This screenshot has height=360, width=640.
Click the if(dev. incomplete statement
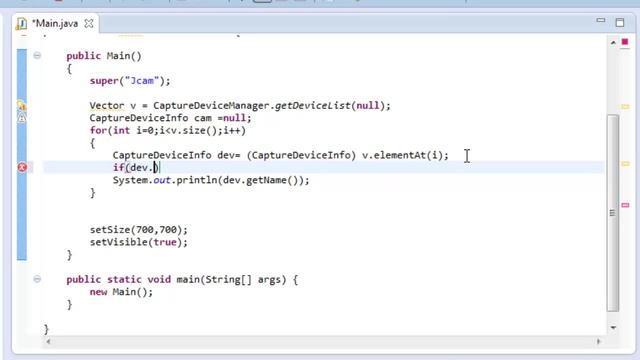coord(136,167)
